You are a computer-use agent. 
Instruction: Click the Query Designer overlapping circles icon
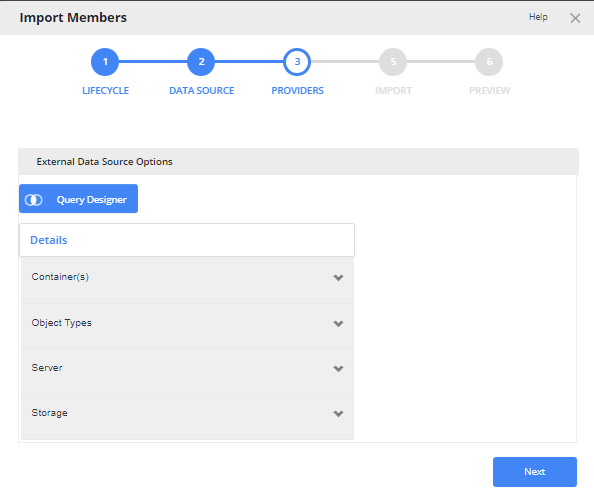click(34, 200)
